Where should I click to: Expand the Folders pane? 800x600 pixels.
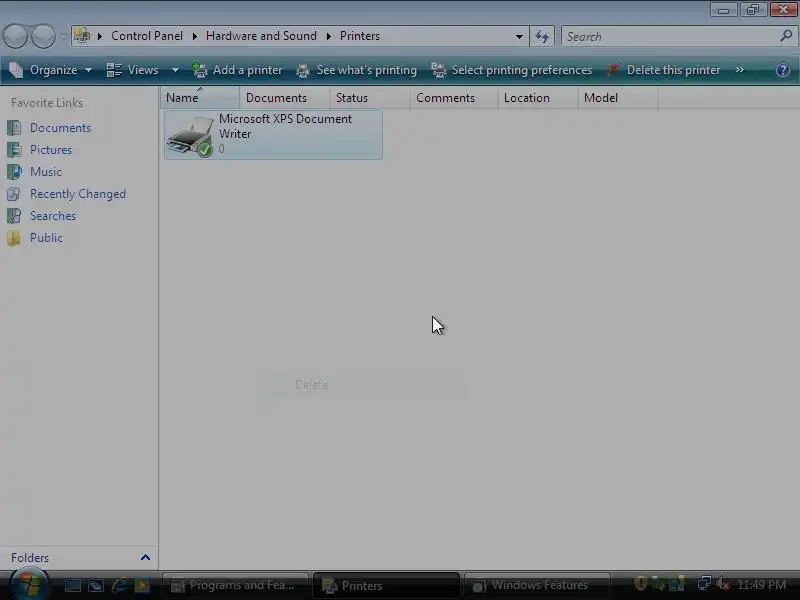pos(145,557)
